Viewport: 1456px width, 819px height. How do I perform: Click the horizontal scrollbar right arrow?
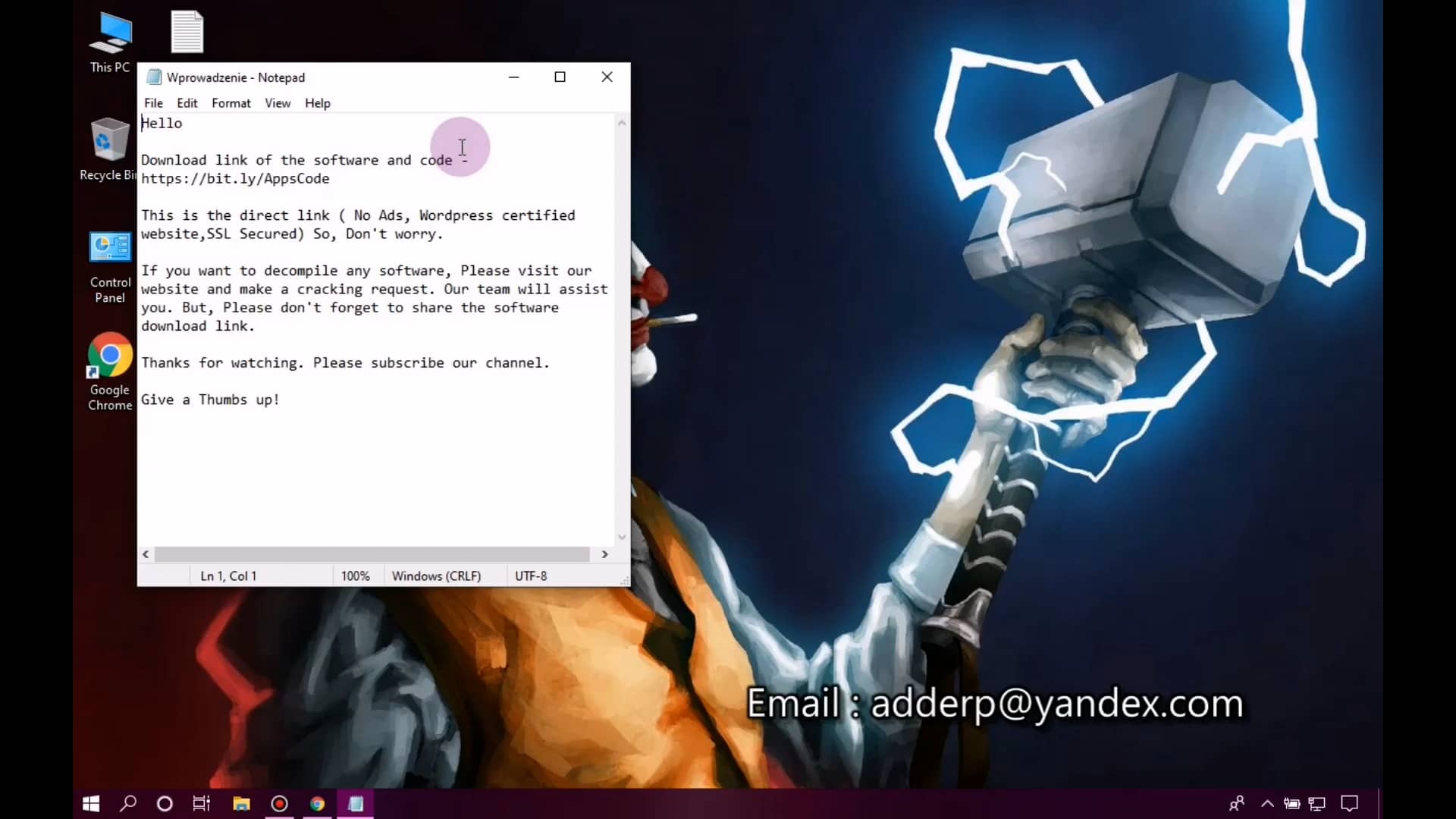[x=604, y=554]
